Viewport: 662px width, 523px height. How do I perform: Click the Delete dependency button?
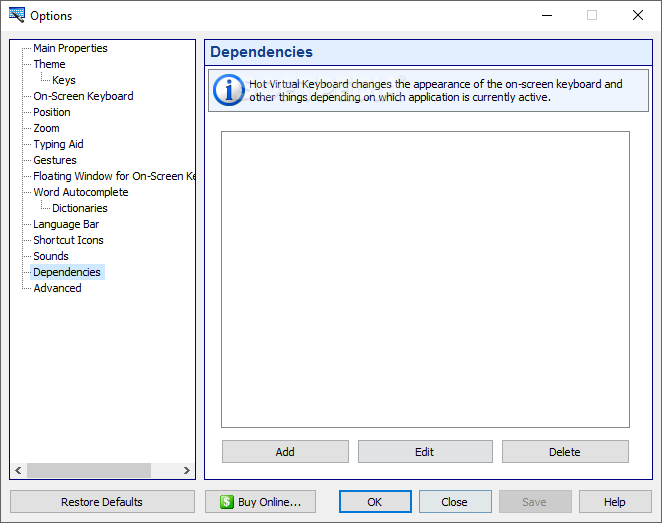[565, 452]
